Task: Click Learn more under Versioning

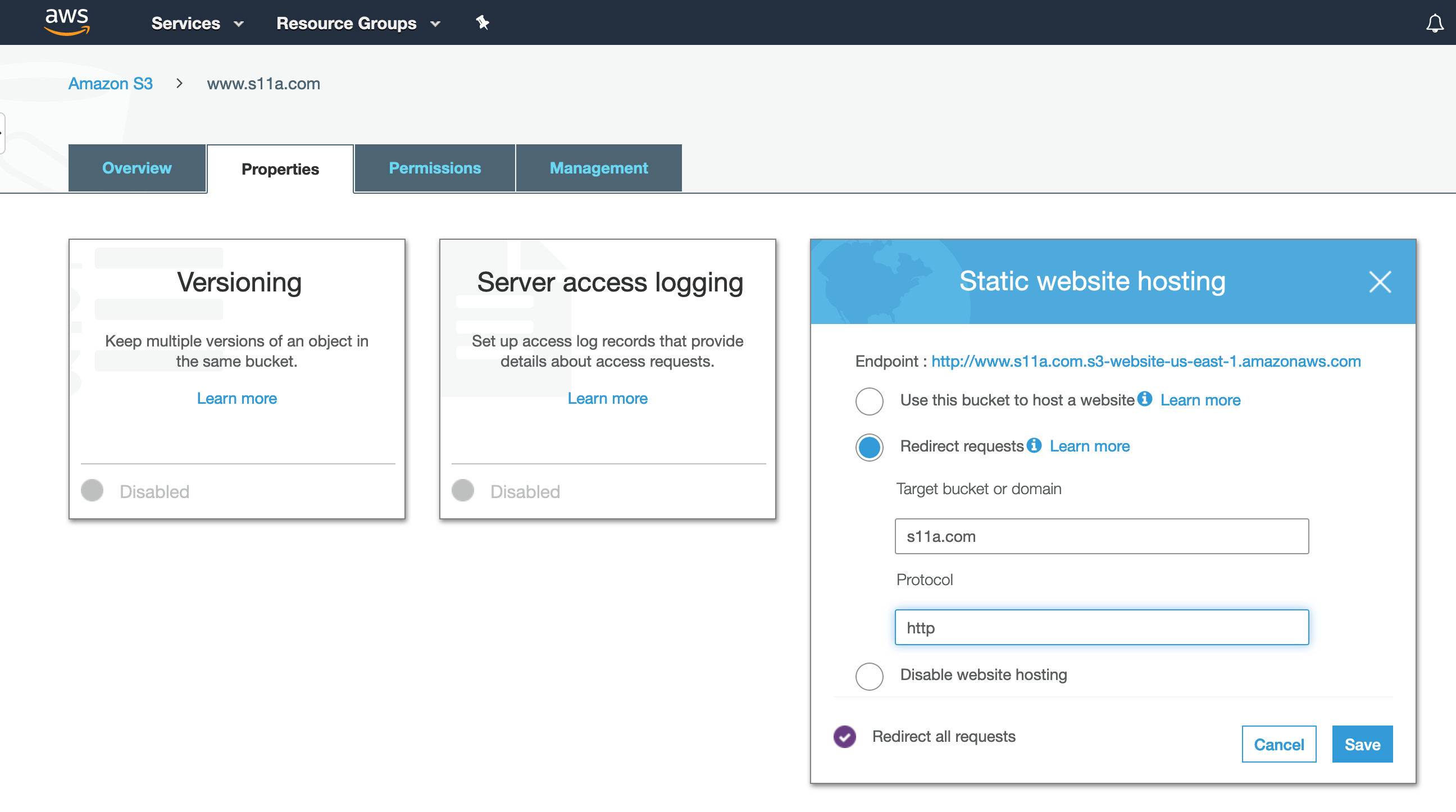Action: (236, 398)
